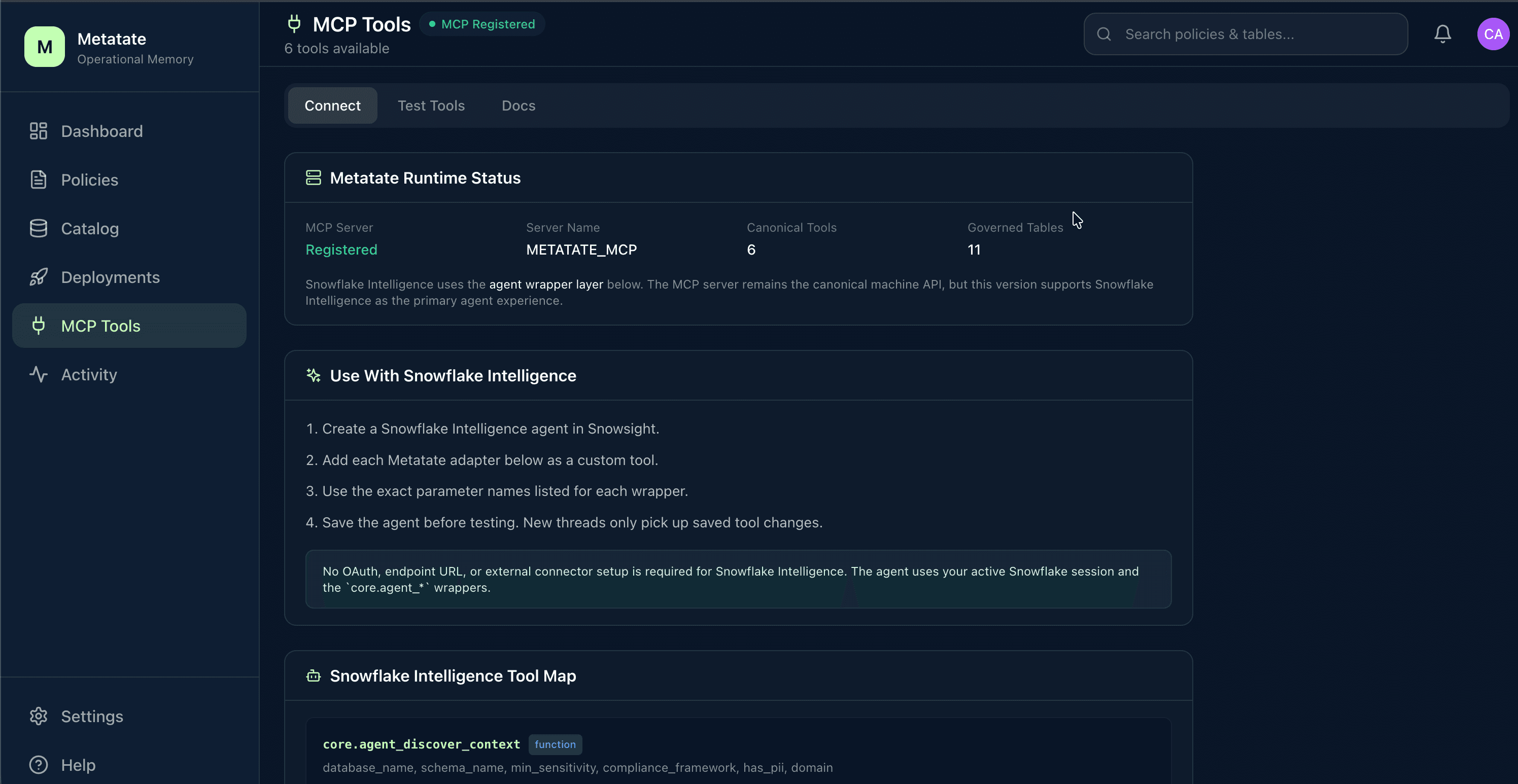Click the sparkle icon beside Use With Snowflake Intelligence
1518x784 pixels.
[x=313, y=376]
